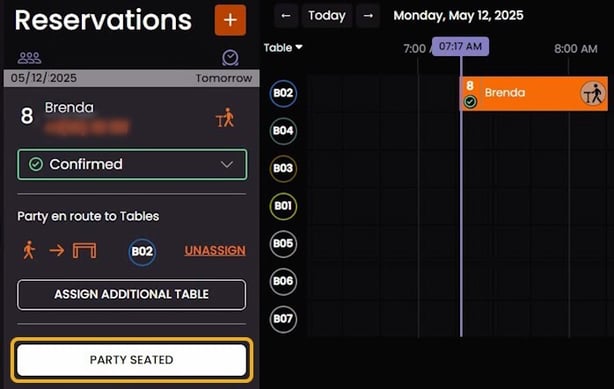Open the Confirmed status dropdown
Screen dimensions: 614x389
pyautogui.click(x=132, y=165)
